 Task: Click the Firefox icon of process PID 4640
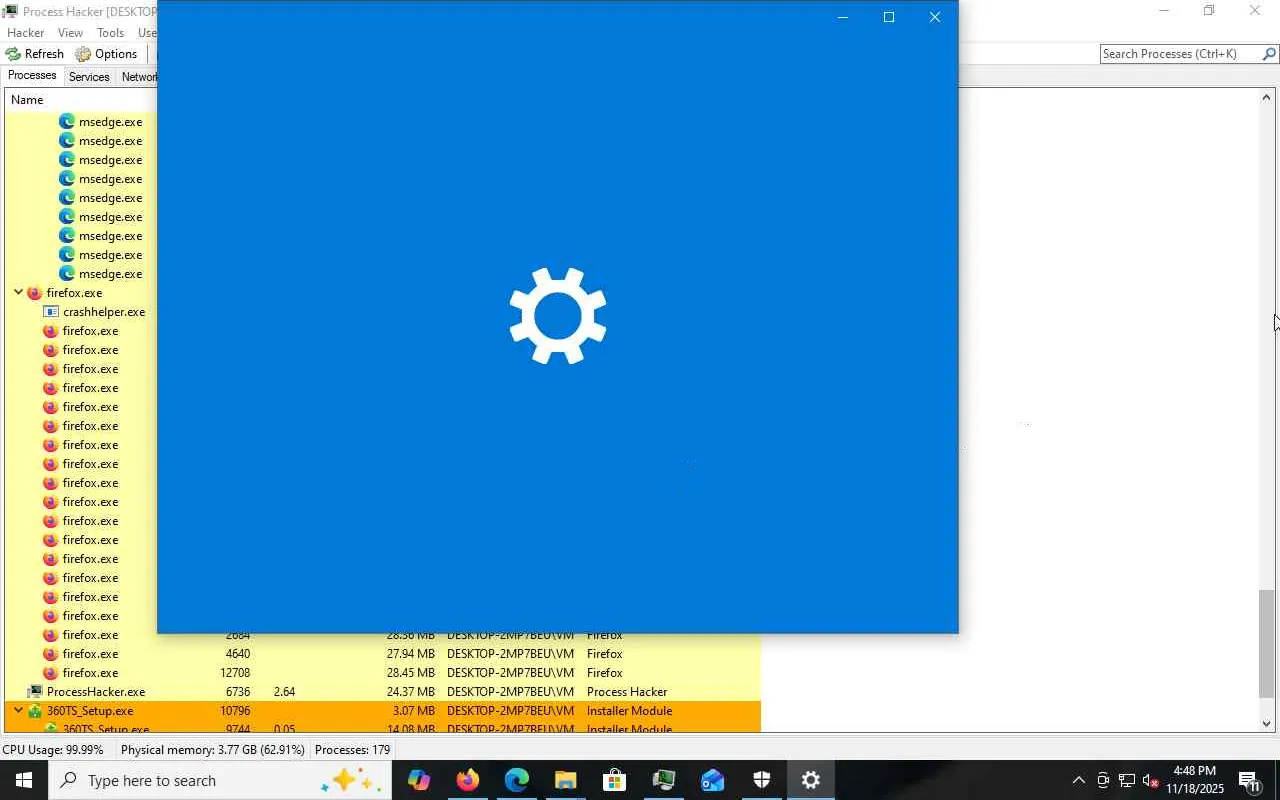pos(51,654)
